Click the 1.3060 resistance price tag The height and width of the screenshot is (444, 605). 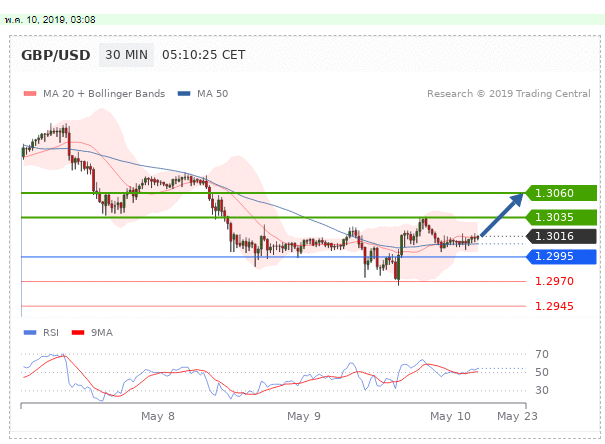point(561,193)
